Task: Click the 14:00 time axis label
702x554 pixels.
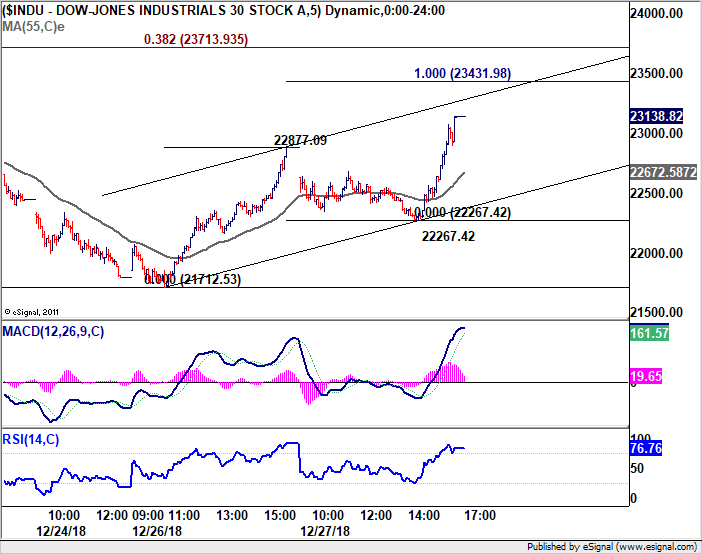Action: pyautogui.click(x=424, y=515)
